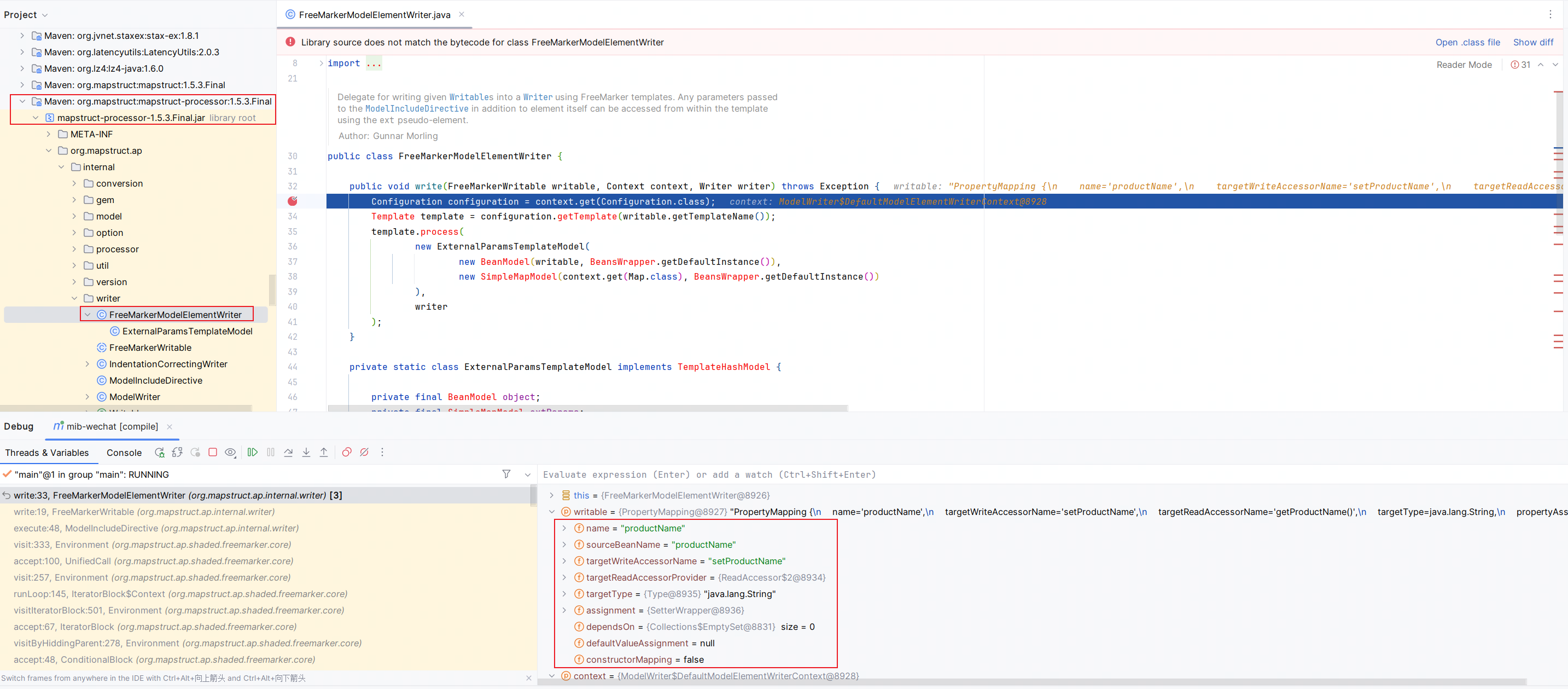Viewport: 1568px width, 689px height.
Task: Expand the conversion folder node
Action: 74,183
